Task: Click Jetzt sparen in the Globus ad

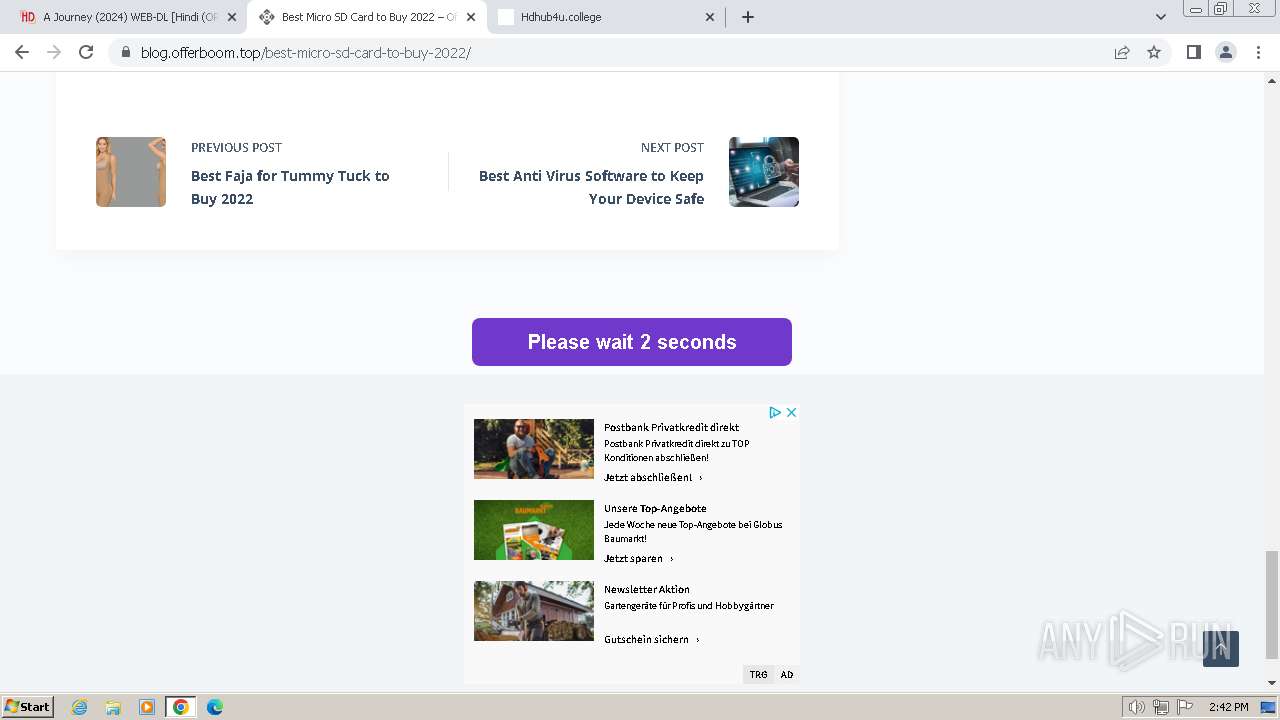Action: [639, 559]
